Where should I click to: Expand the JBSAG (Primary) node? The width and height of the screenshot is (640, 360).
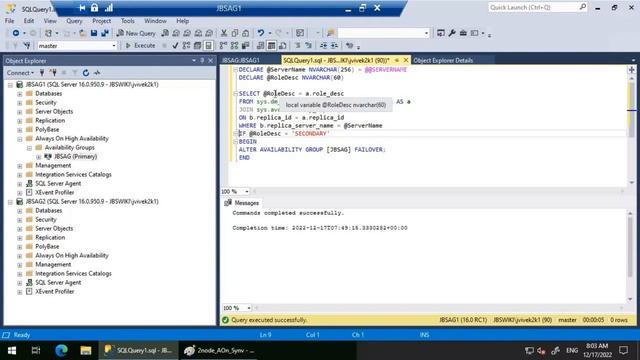38,157
